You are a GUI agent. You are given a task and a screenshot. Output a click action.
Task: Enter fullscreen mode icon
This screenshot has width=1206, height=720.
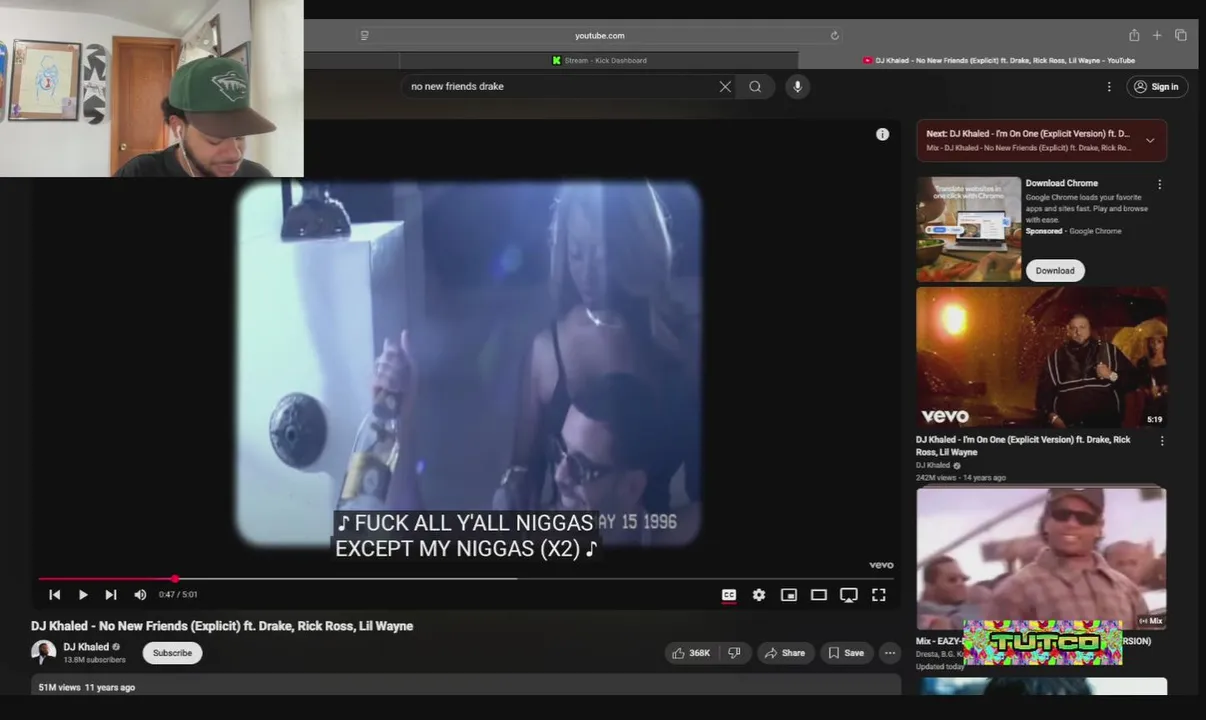pyautogui.click(x=879, y=595)
